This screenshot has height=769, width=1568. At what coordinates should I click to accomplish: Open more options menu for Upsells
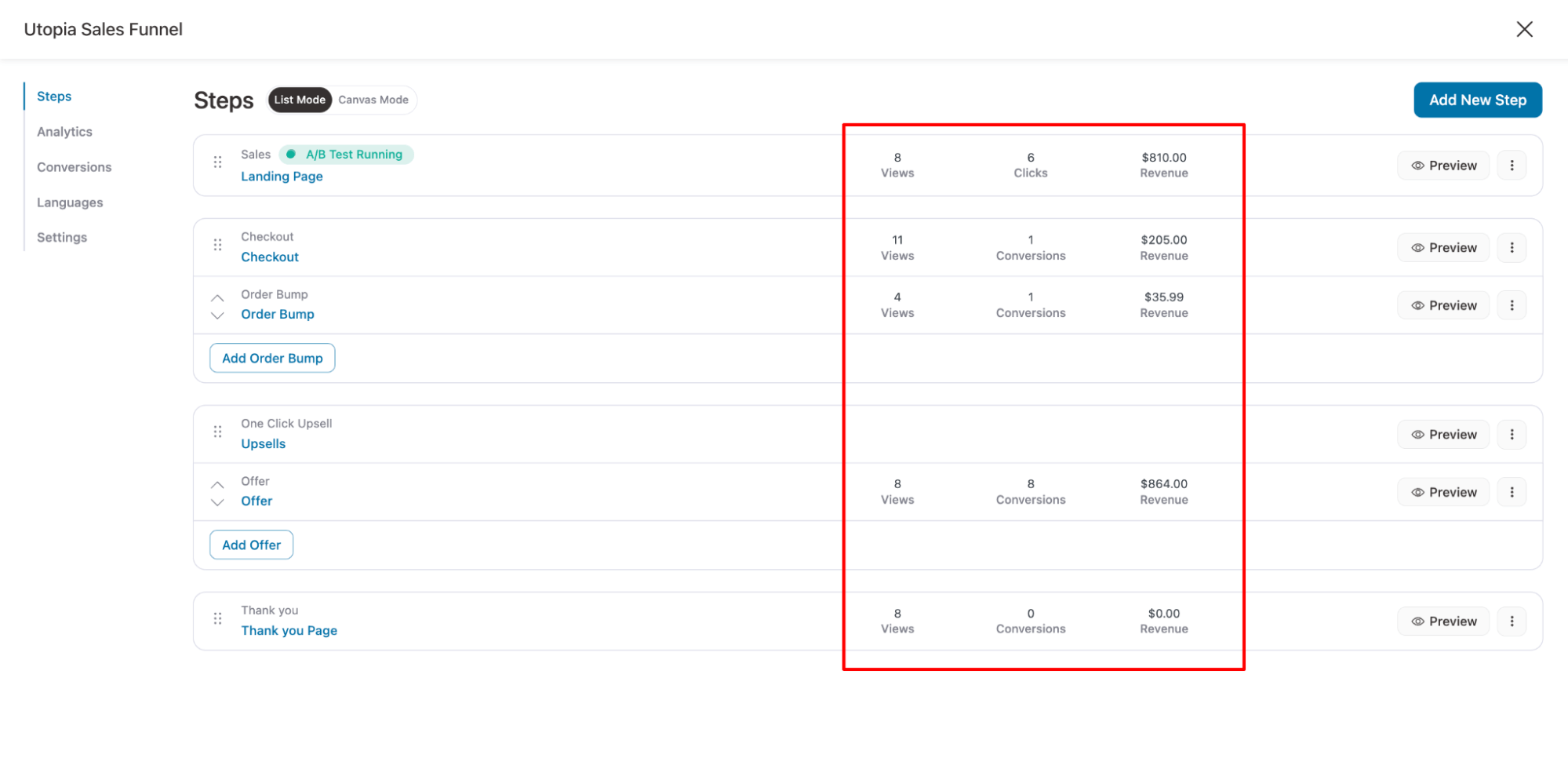point(1512,435)
